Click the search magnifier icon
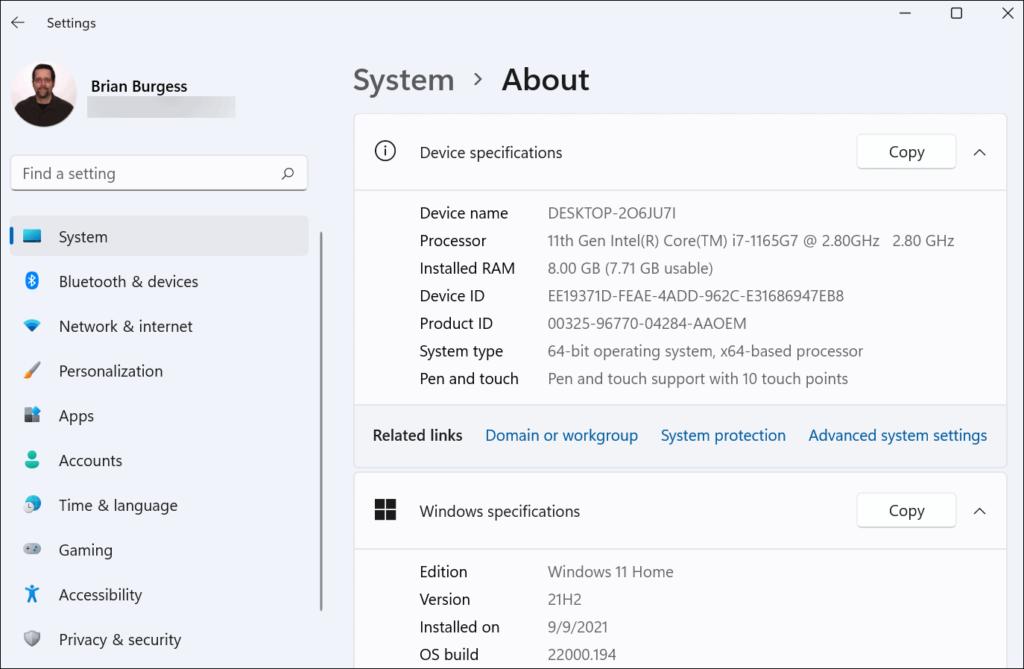 [x=287, y=173]
